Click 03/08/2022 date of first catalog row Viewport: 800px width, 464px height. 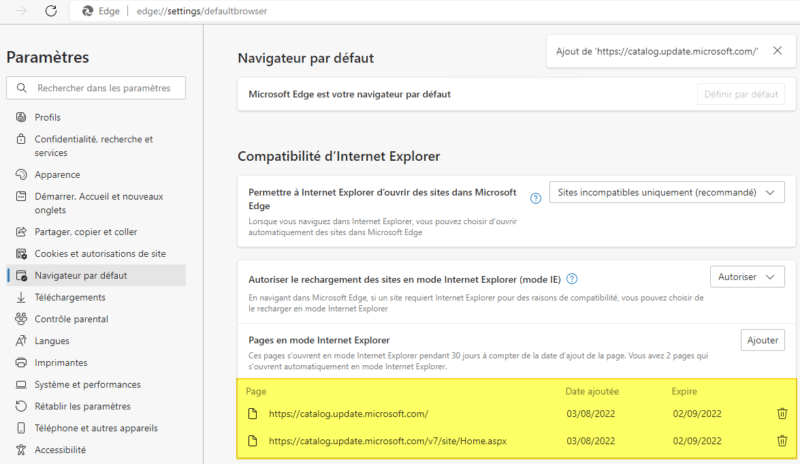click(591, 413)
